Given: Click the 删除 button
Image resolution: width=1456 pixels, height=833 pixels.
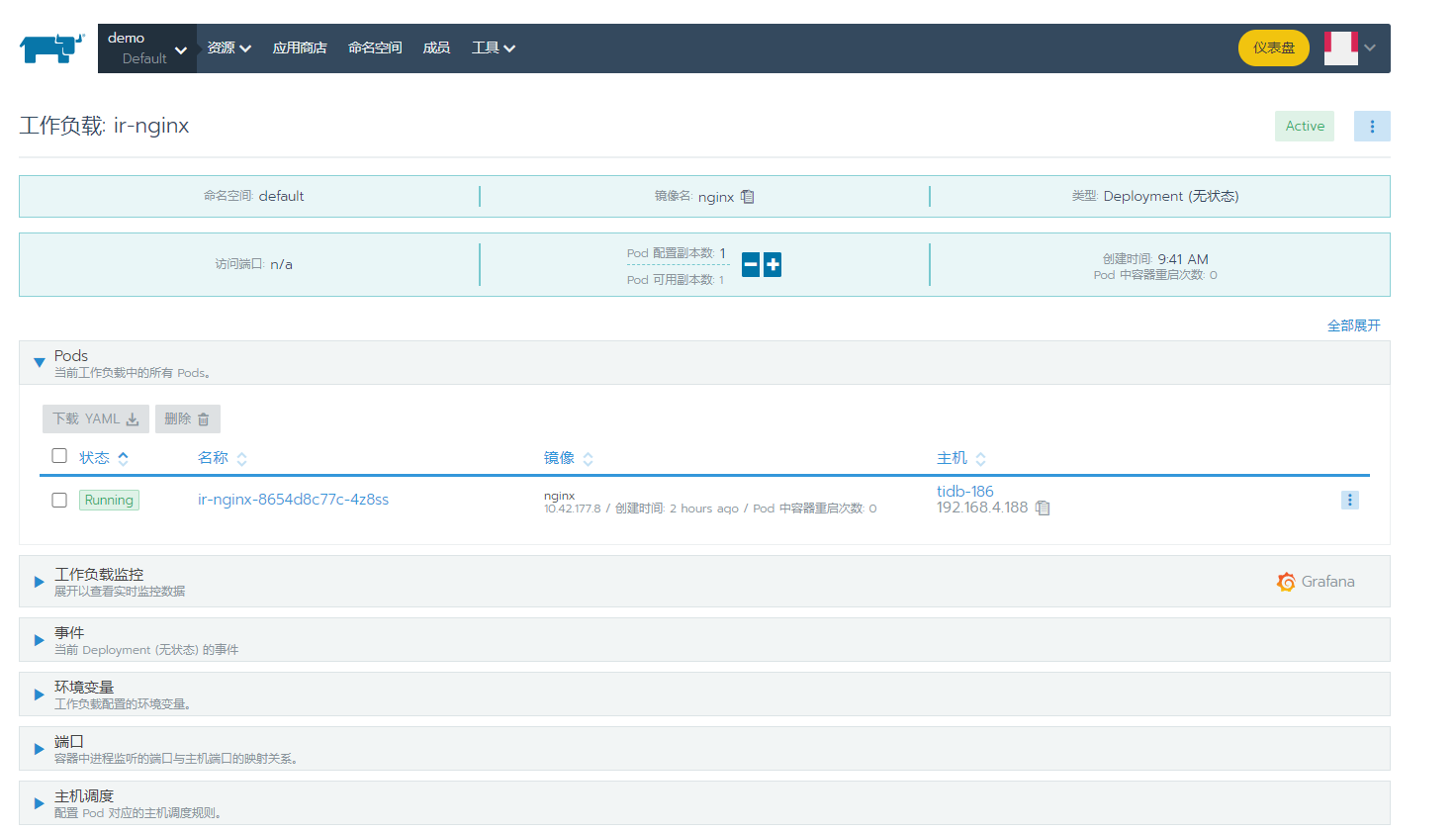Looking at the screenshot, I should [x=187, y=418].
